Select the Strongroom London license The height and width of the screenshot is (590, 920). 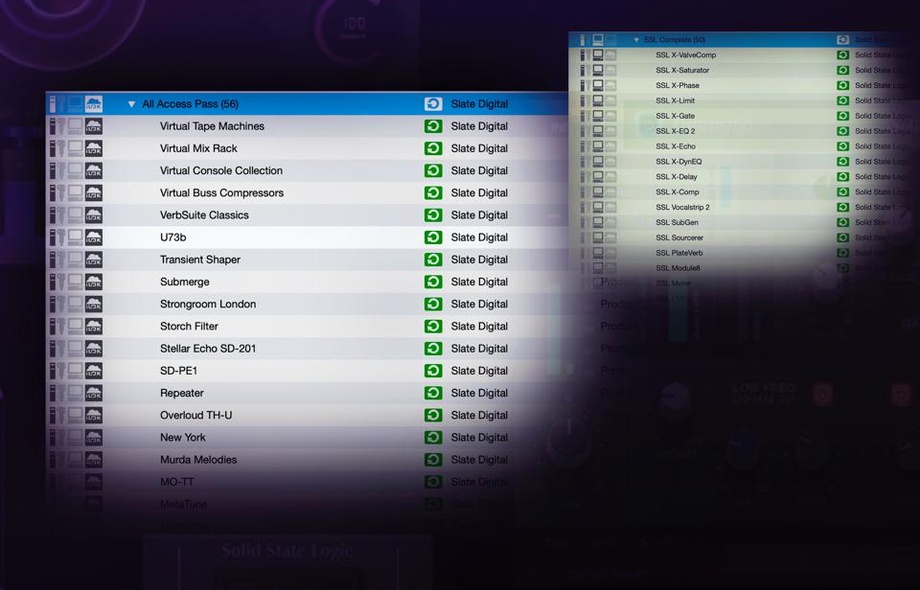coord(208,304)
